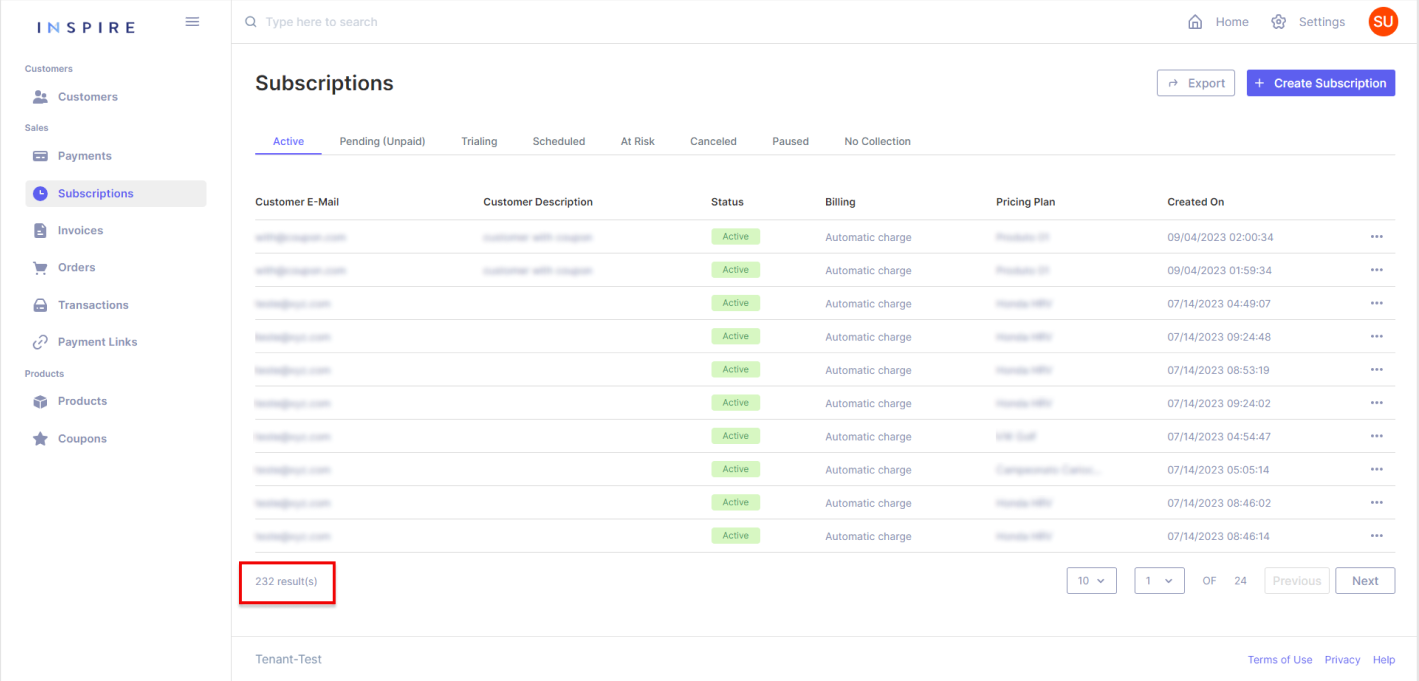Go to the Next page

(1365, 581)
